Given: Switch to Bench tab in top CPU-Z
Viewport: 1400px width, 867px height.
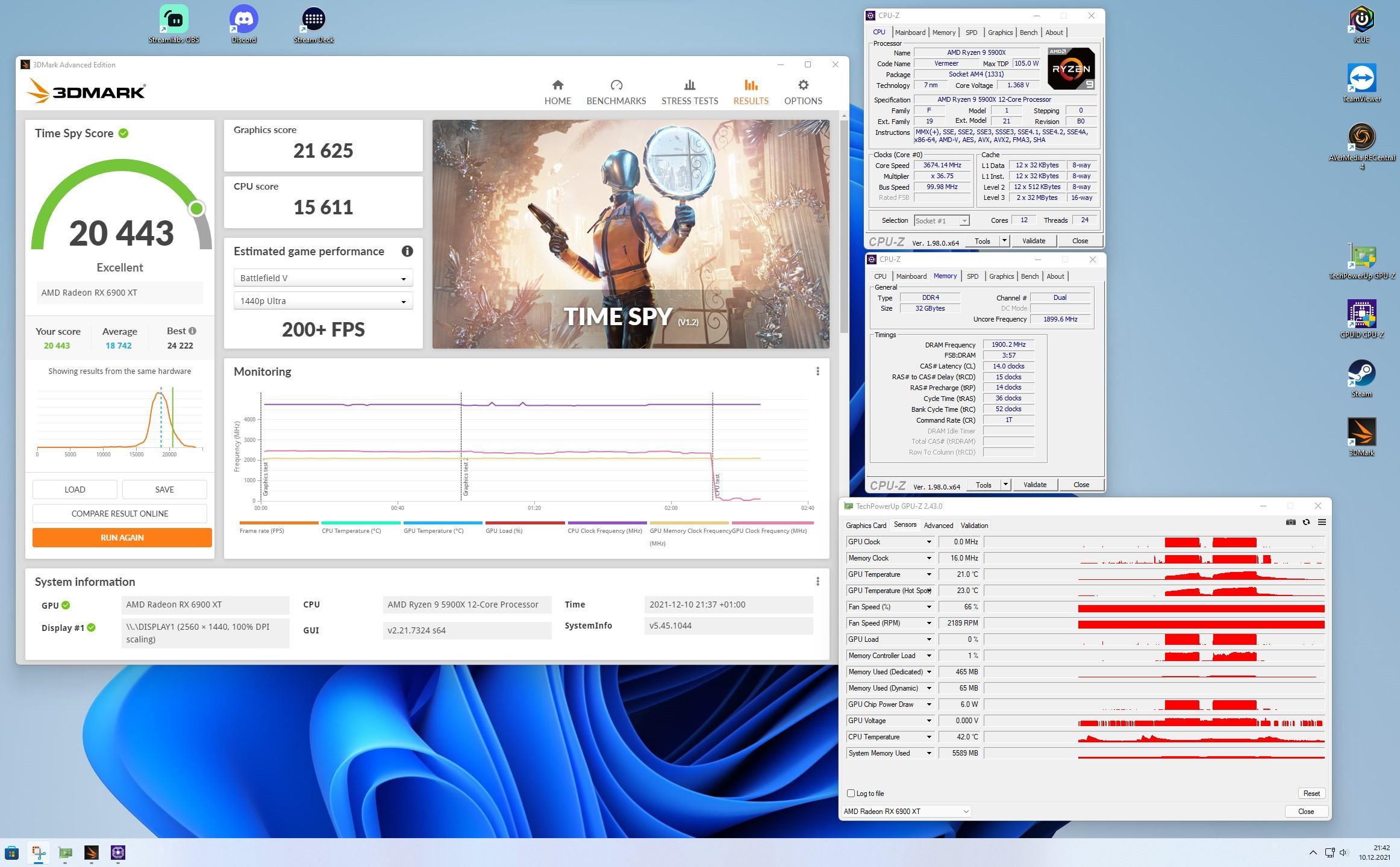Looking at the screenshot, I should point(1028,33).
